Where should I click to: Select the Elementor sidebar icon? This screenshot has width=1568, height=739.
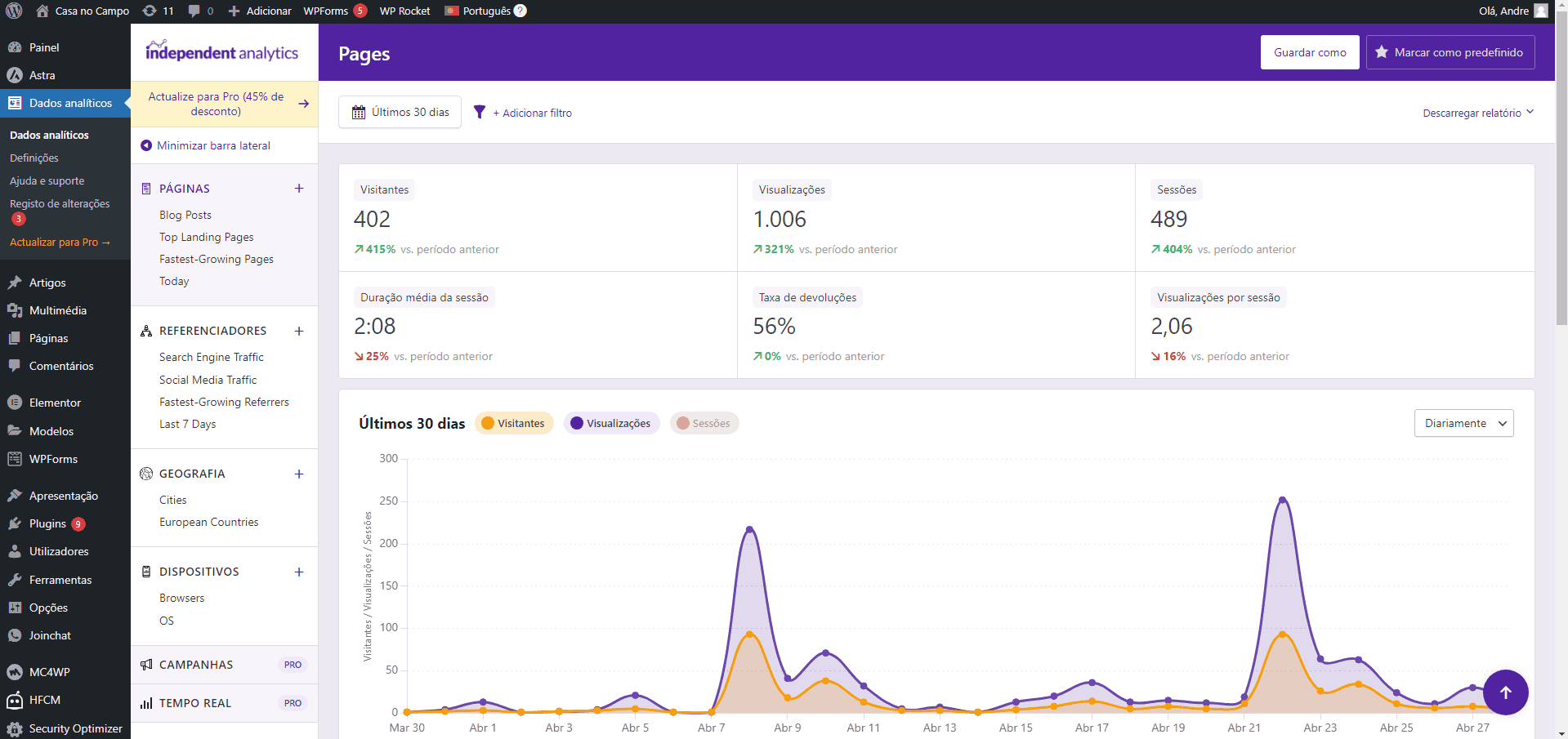pyautogui.click(x=15, y=402)
